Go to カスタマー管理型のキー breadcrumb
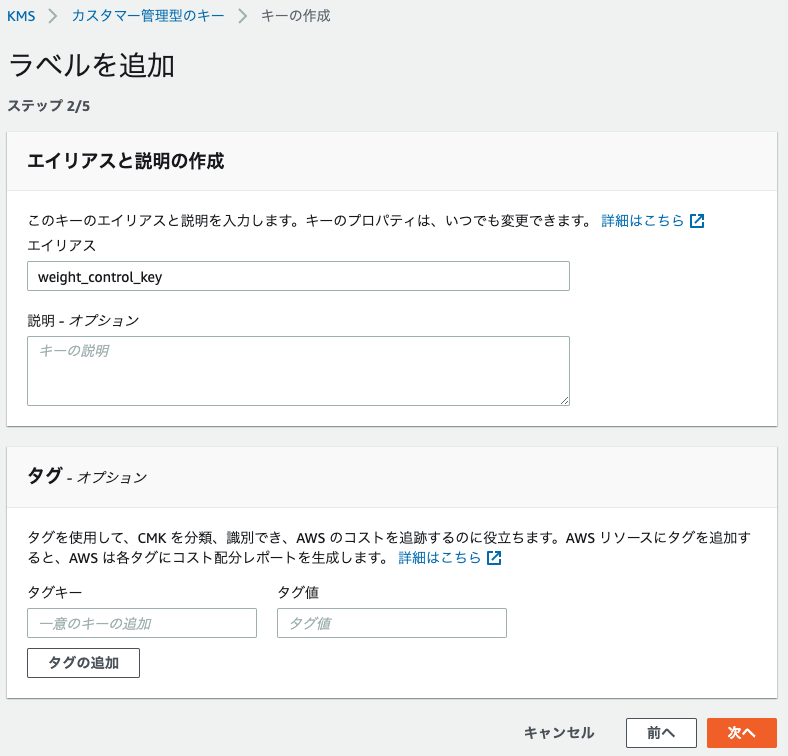Image resolution: width=788 pixels, height=756 pixels. pos(148,16)
